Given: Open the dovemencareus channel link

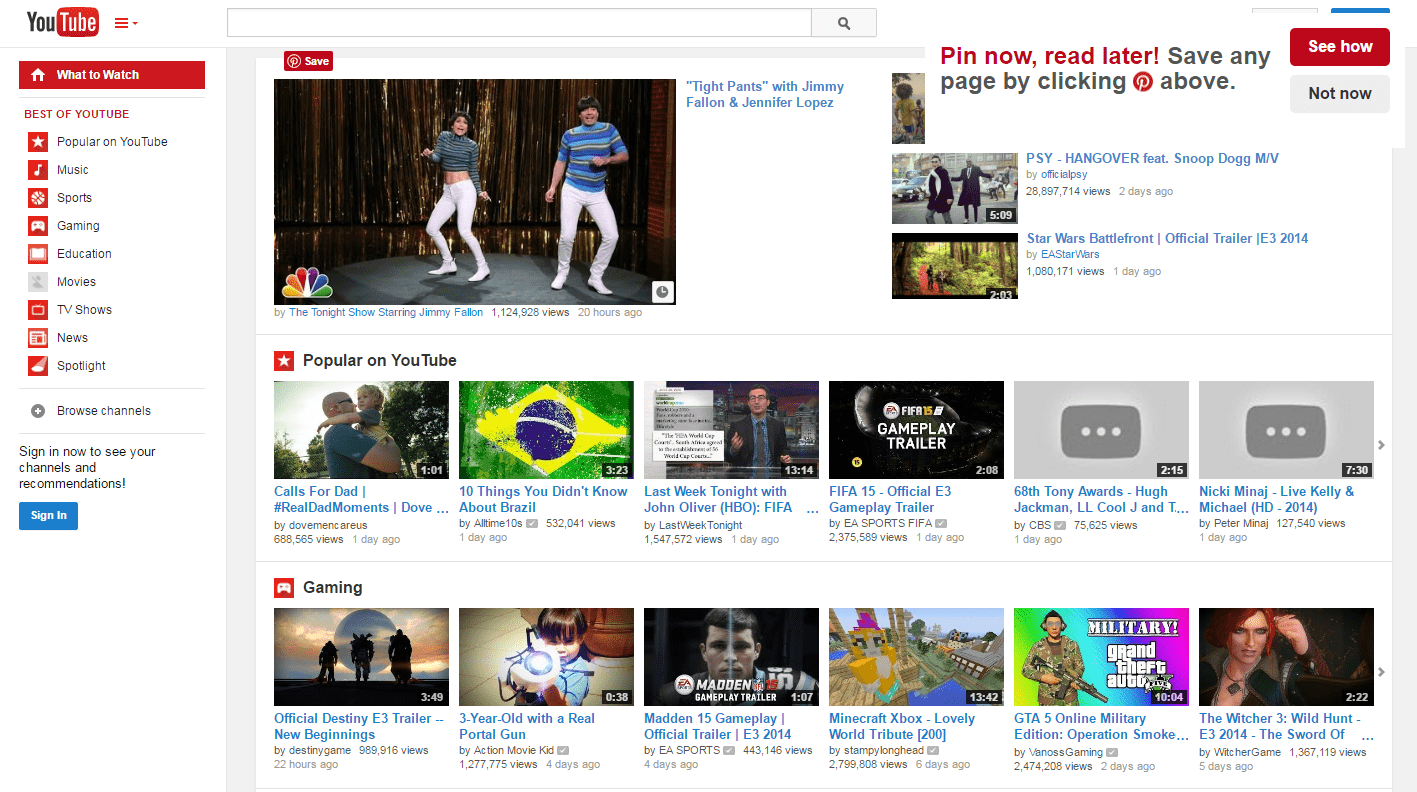Looking at the screenshot, I should point(328,525).
